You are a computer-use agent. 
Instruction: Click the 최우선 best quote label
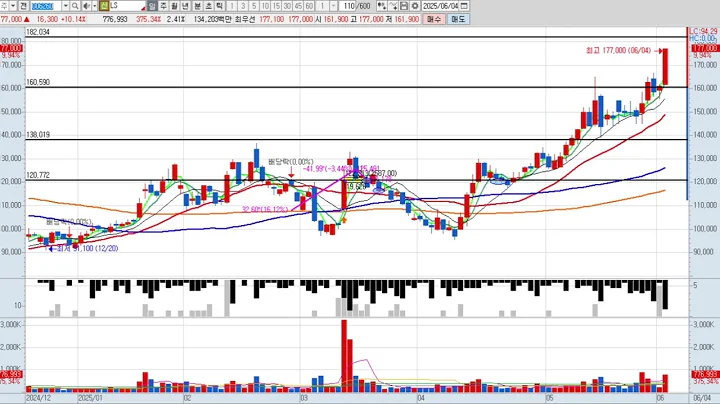click(x=245, y=19)
